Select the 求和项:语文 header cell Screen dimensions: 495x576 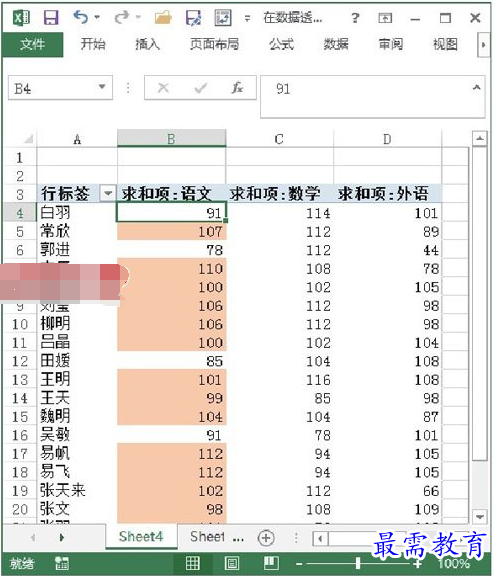[x=171, y=193]
